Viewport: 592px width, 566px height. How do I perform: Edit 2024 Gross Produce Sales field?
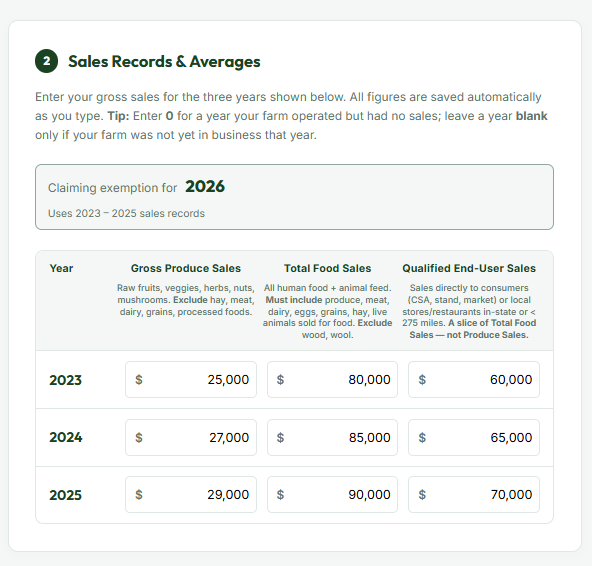(191, 437)
